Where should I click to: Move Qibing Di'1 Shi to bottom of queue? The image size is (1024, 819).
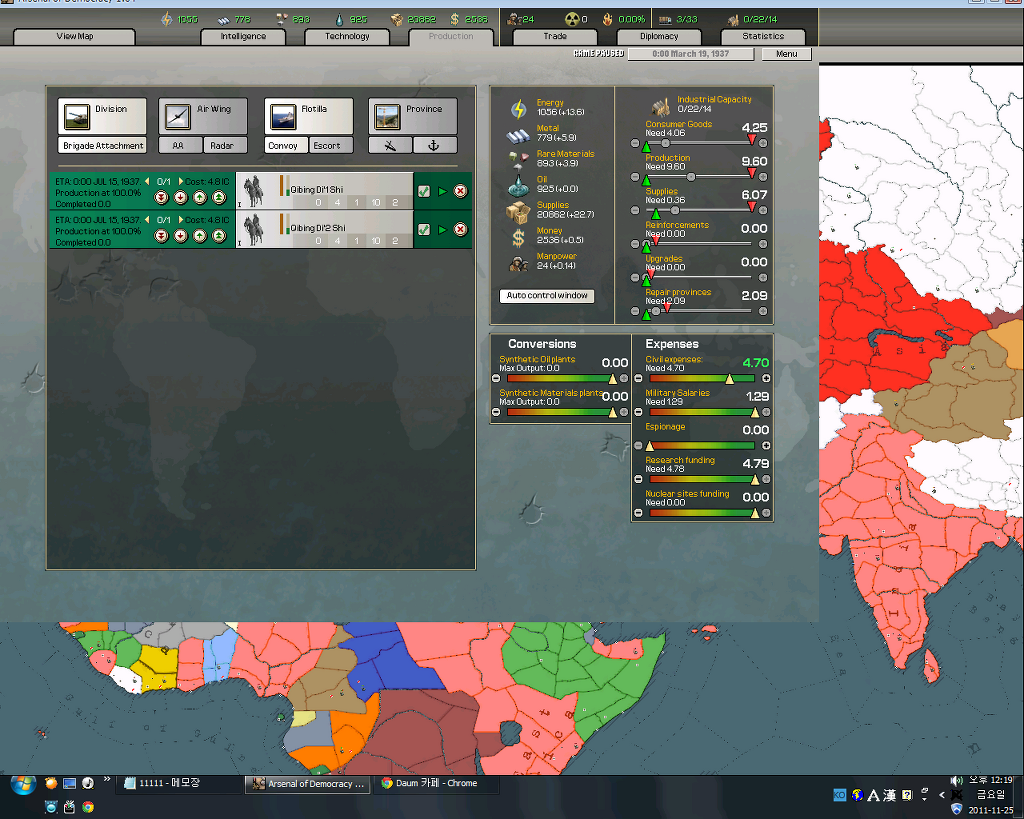[x=161, y=197]
